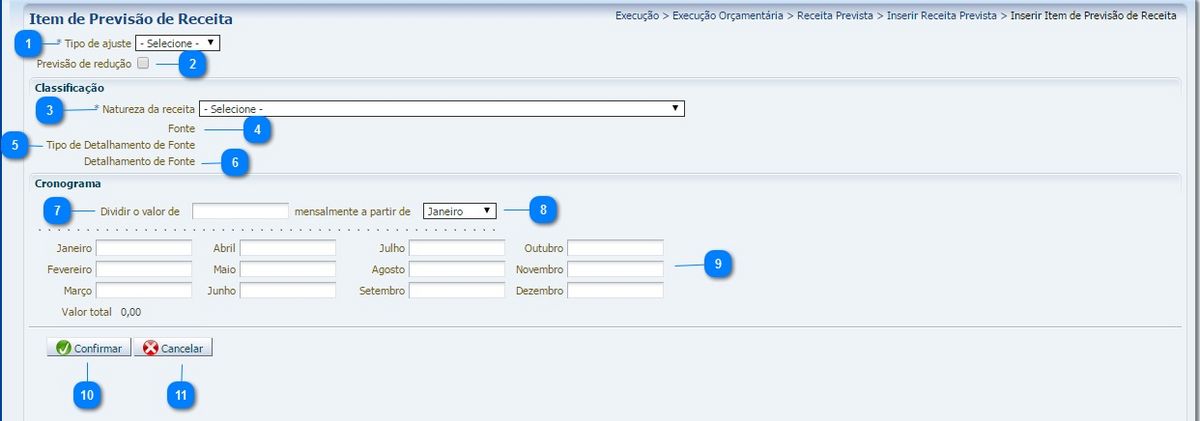Click the red X icon on Cancelar
Image resolution: width=1200 pixels, height=421 pixels.
click(151, 349)
